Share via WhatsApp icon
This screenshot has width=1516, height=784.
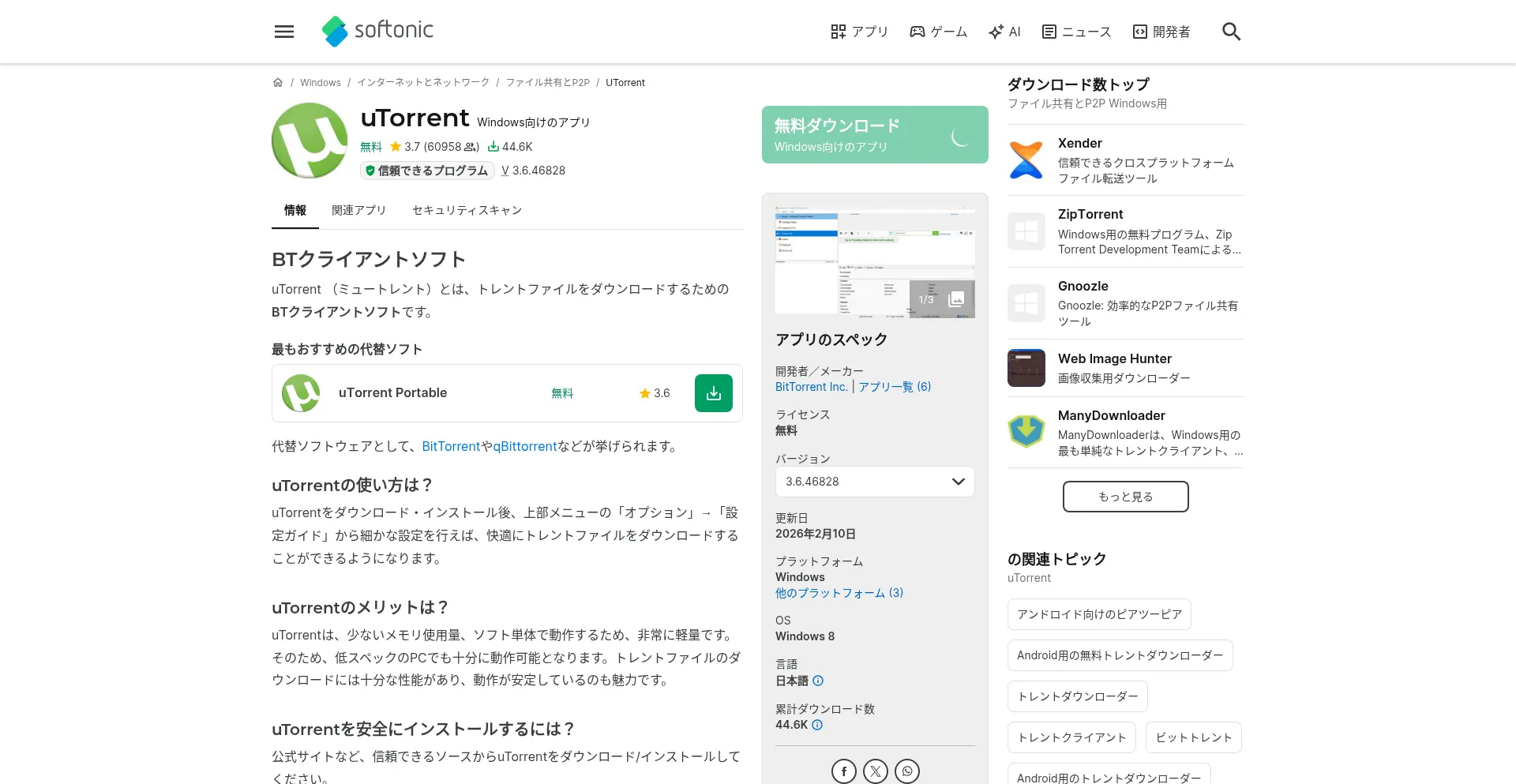point(907,771)
